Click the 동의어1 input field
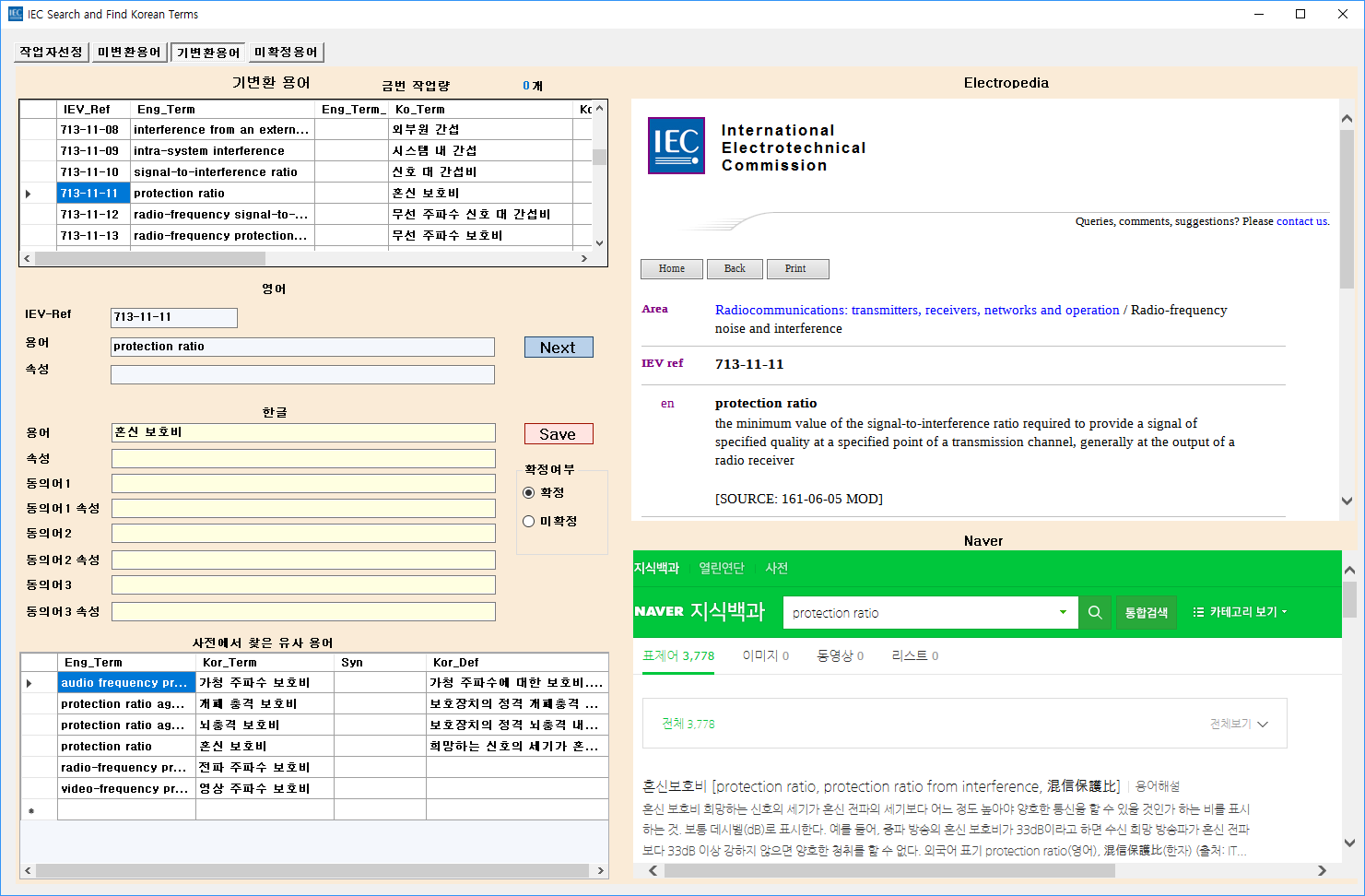 click(x=303, y=484)
